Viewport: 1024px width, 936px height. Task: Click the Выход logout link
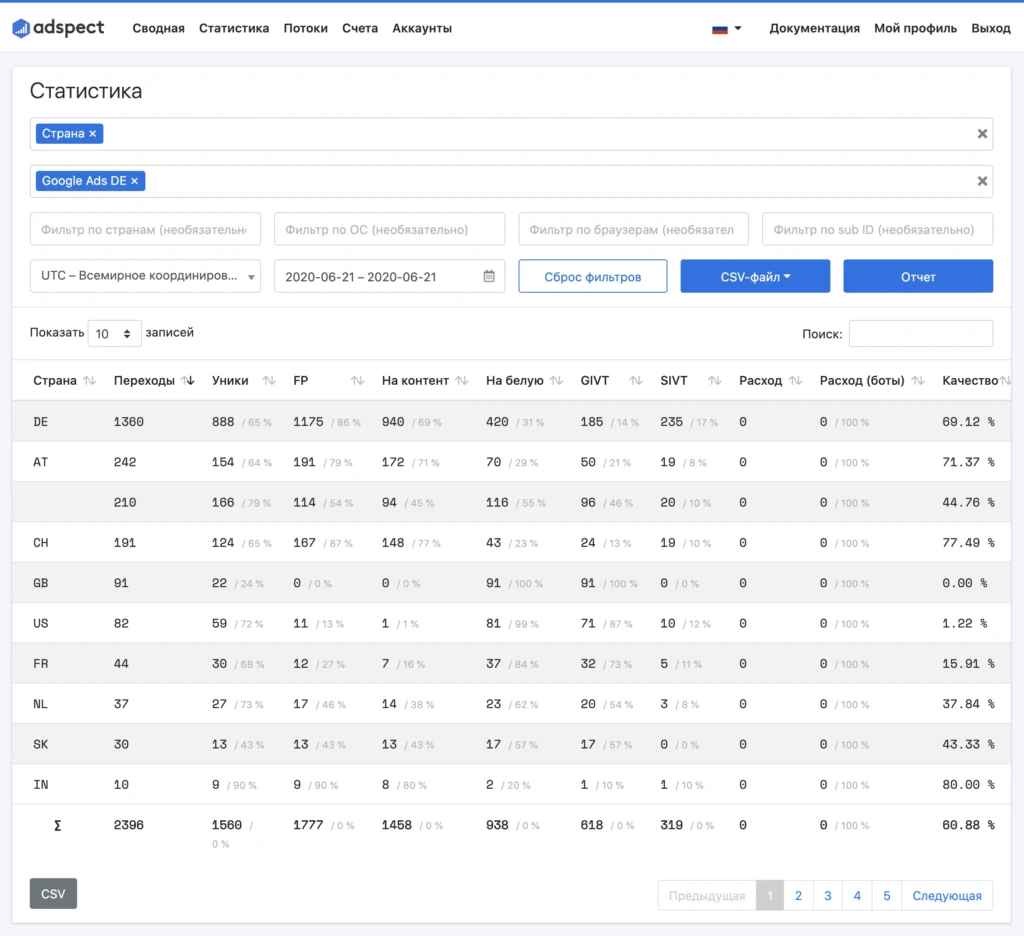(991, 28)
